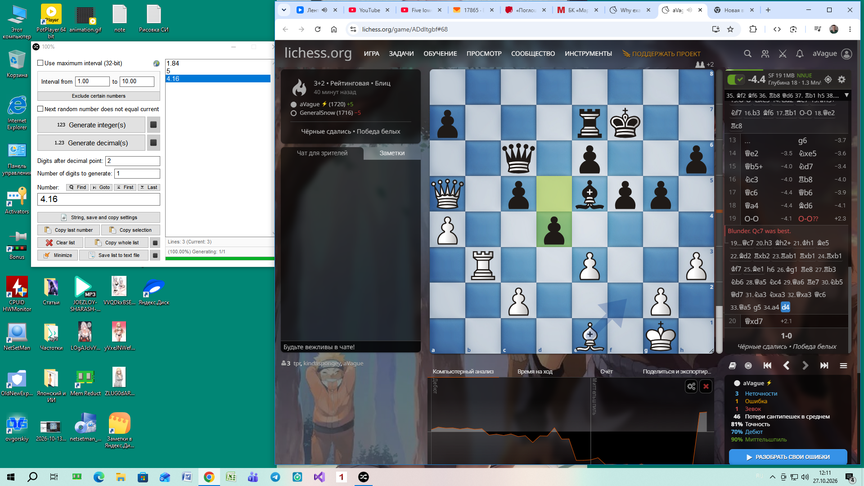This screenshot has height=486, width=864.
Task: Click the engine target icon beside the gear
Action: (828, 79)
